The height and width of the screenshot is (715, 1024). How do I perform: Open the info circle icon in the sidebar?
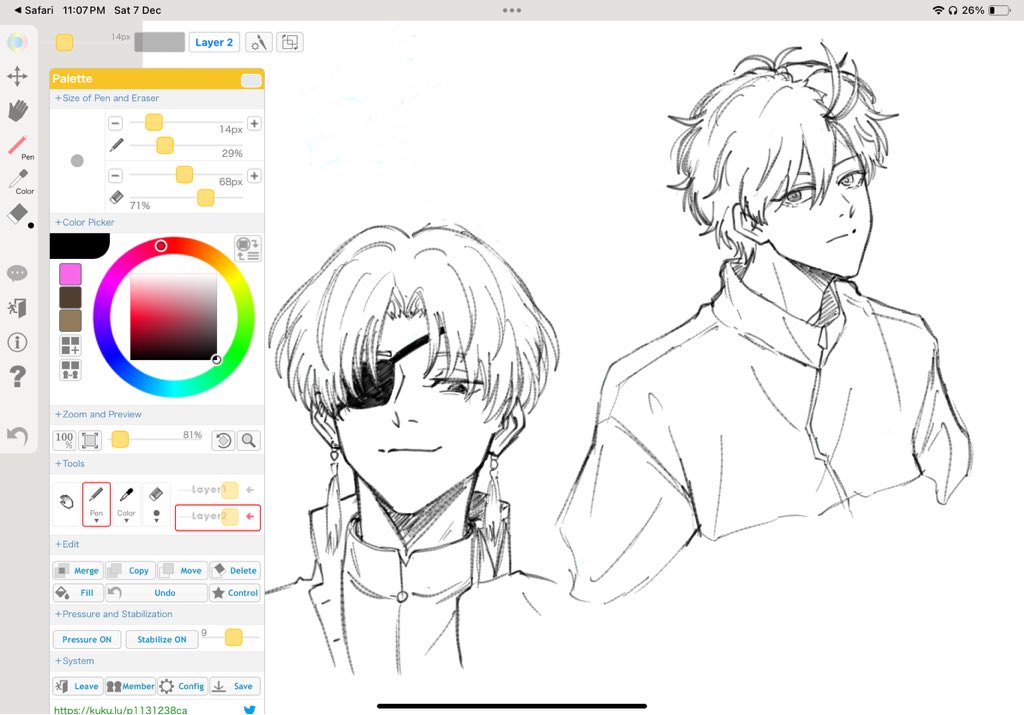click(17, 342)
